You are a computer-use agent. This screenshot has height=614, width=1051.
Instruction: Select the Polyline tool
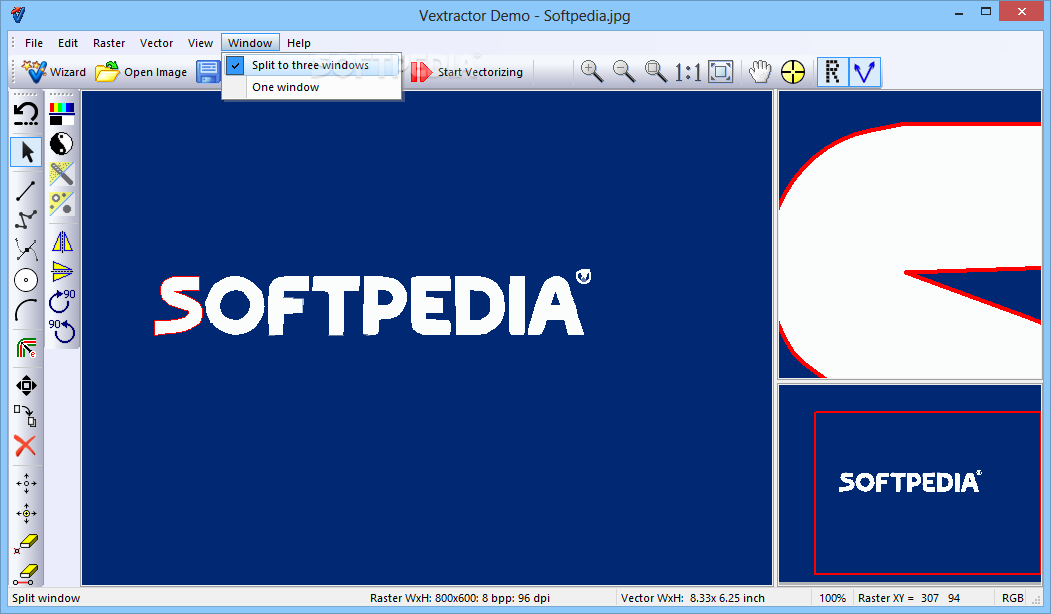26,220
